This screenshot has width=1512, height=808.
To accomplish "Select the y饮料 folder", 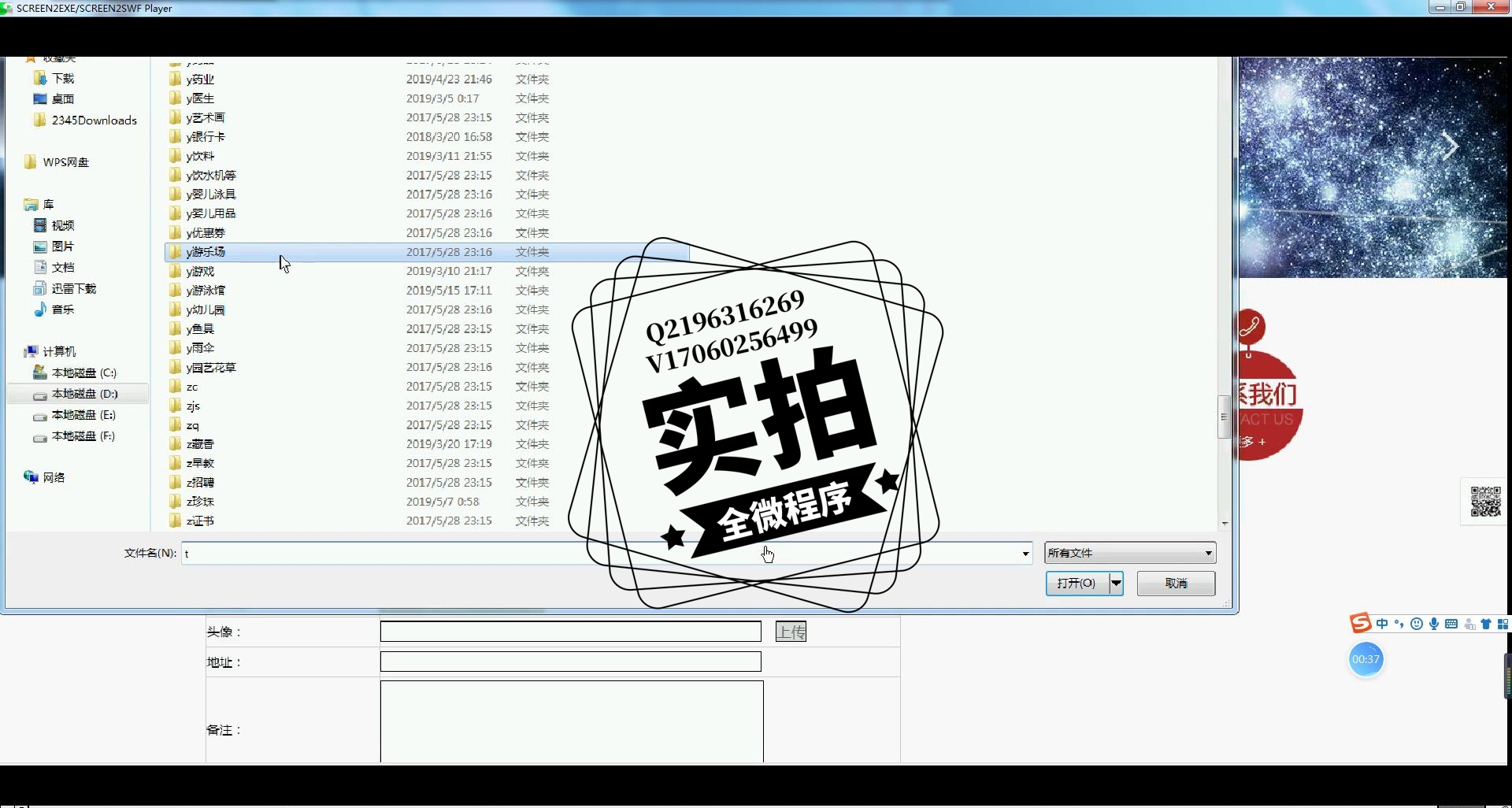I will pos(200,156).
